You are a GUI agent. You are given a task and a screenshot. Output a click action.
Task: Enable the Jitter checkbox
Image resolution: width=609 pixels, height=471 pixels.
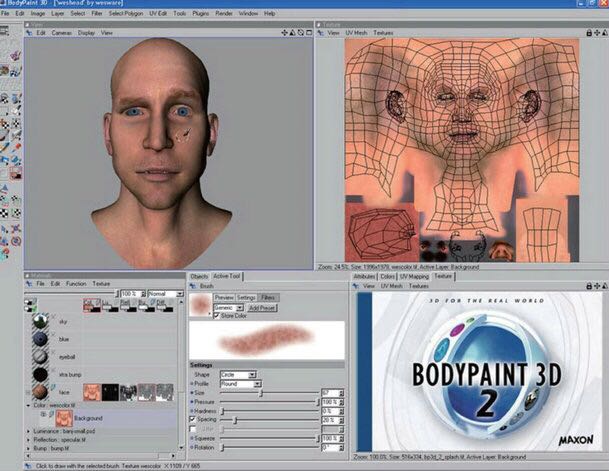point(192,429)
